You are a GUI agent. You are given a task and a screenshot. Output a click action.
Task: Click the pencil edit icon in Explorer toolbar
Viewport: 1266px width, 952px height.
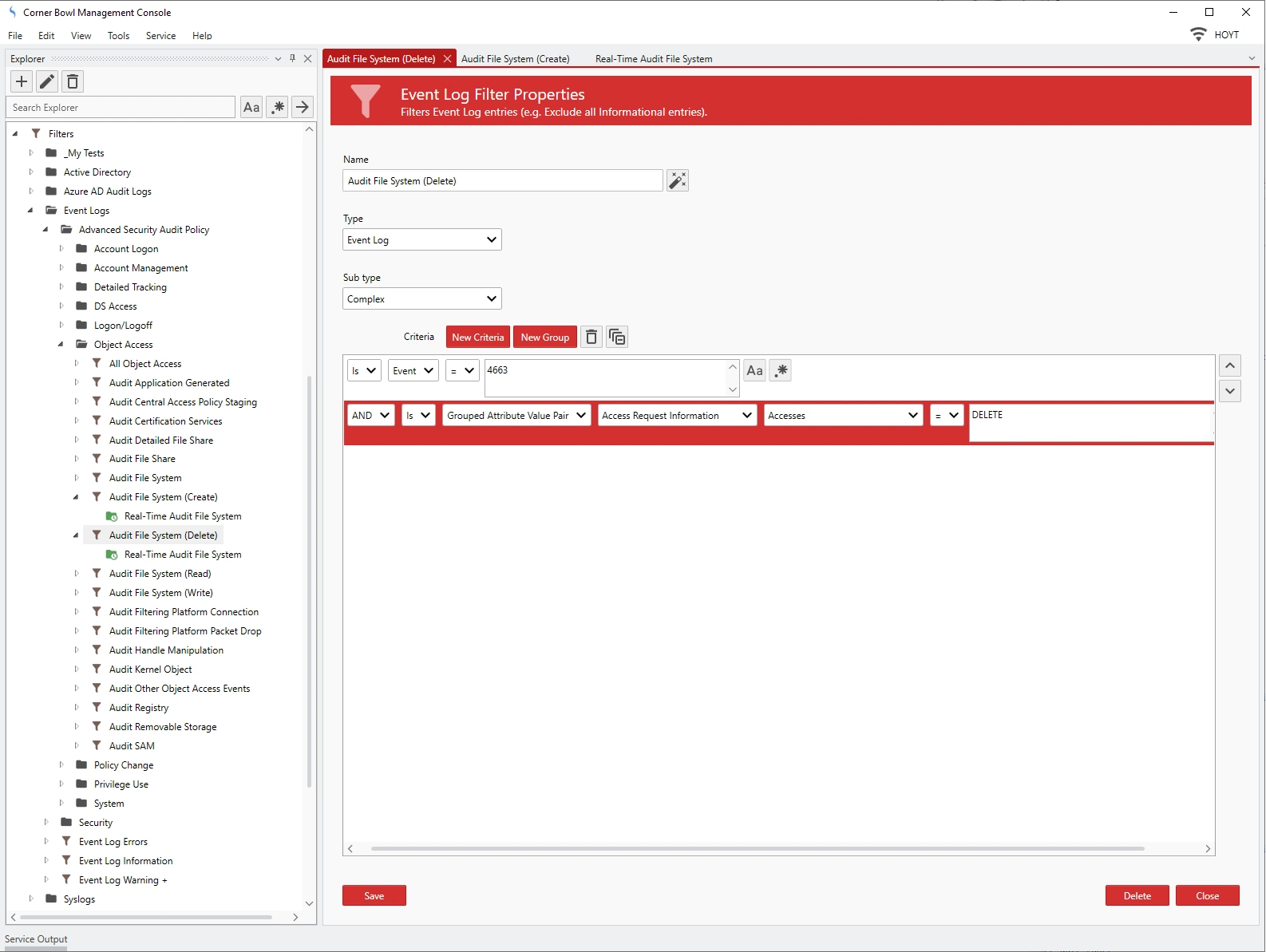[47, 81]
